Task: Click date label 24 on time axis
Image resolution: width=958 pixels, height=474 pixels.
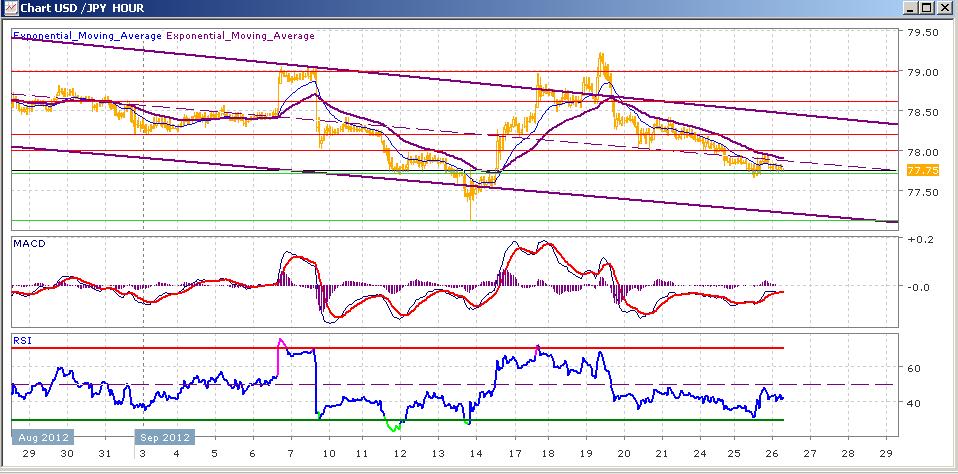Action: [x=700, y=454]
